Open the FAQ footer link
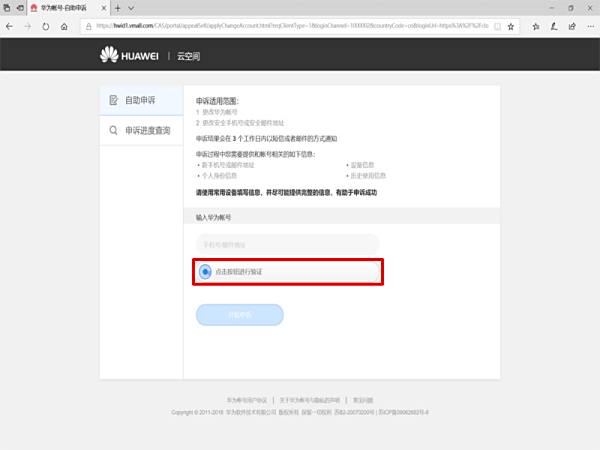The image size is (600, 450). pyautogui.click(x=363, y=400)
